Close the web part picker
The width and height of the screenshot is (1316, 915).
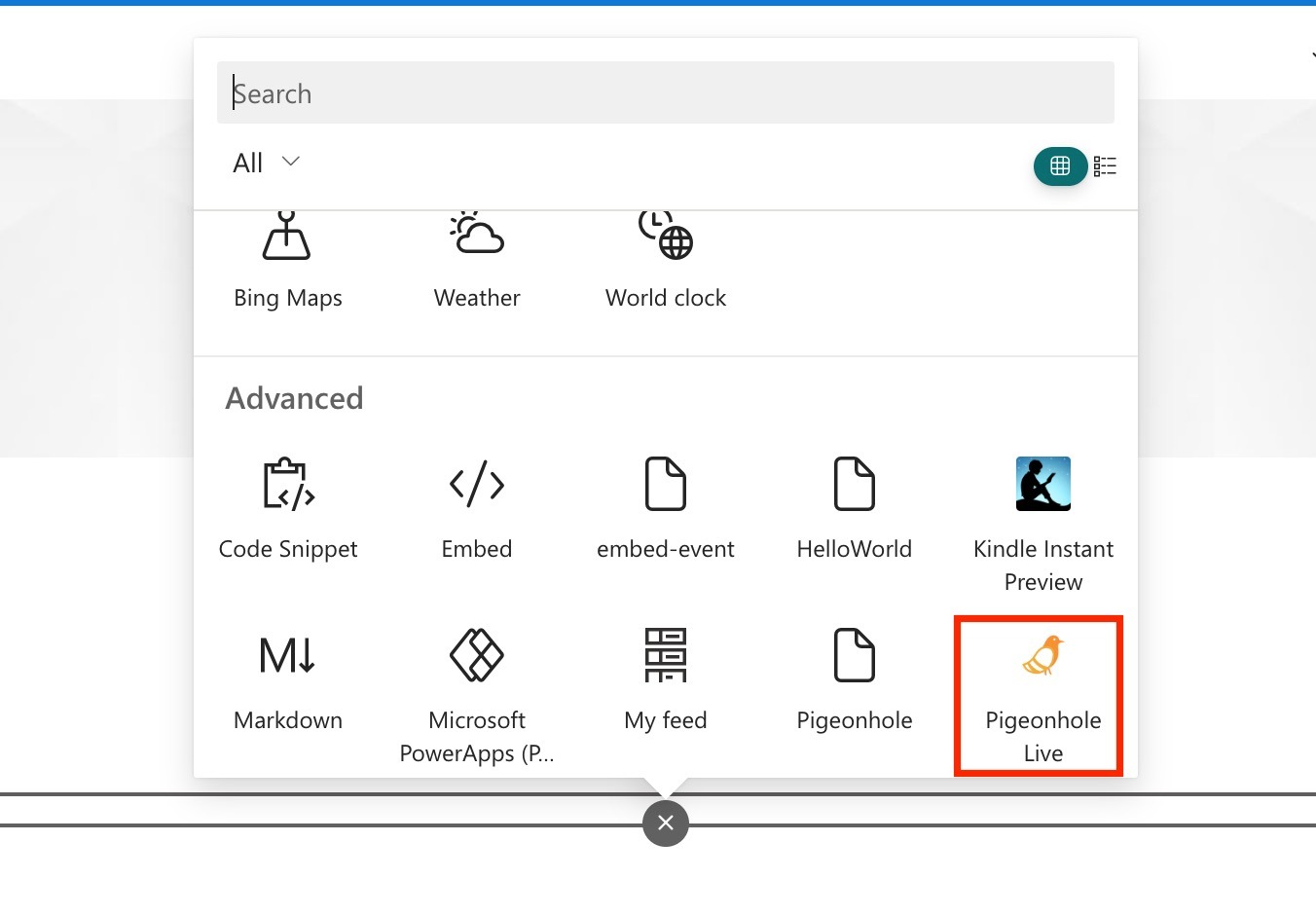pos(665,823)
